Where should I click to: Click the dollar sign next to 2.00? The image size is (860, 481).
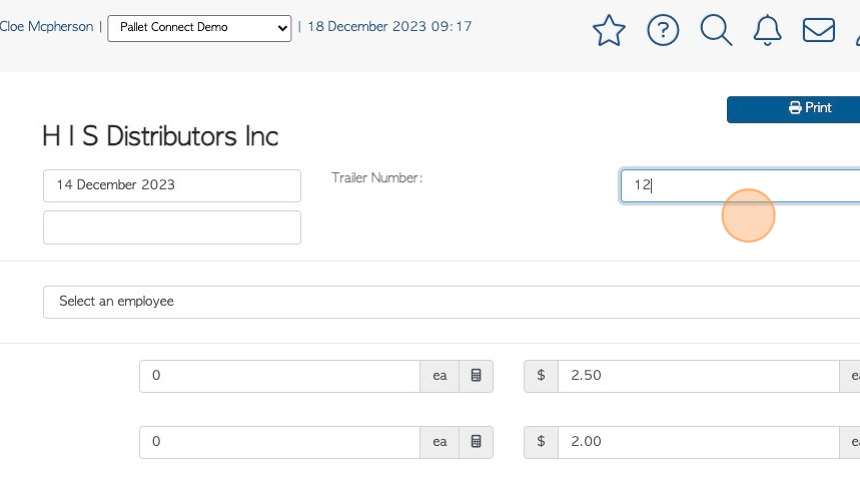tap(541, 442)
